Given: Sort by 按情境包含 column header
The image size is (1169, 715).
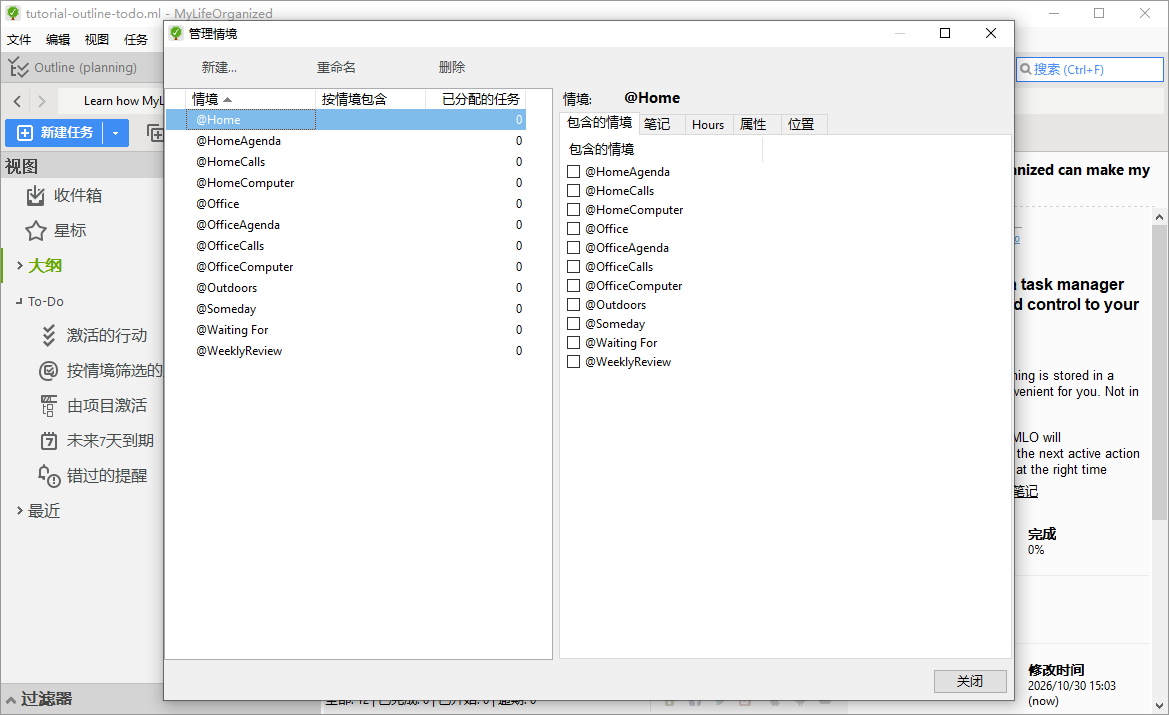Looking at the screenshot, I should [371, 99].
